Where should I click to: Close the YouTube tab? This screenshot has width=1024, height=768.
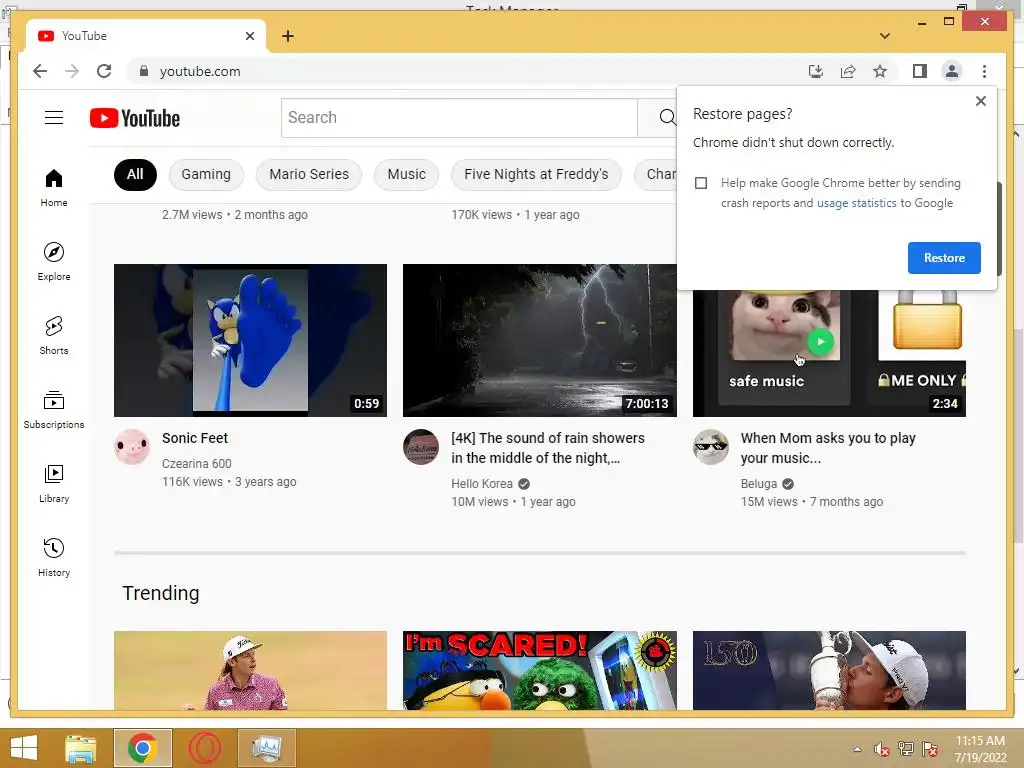point(249,36)
